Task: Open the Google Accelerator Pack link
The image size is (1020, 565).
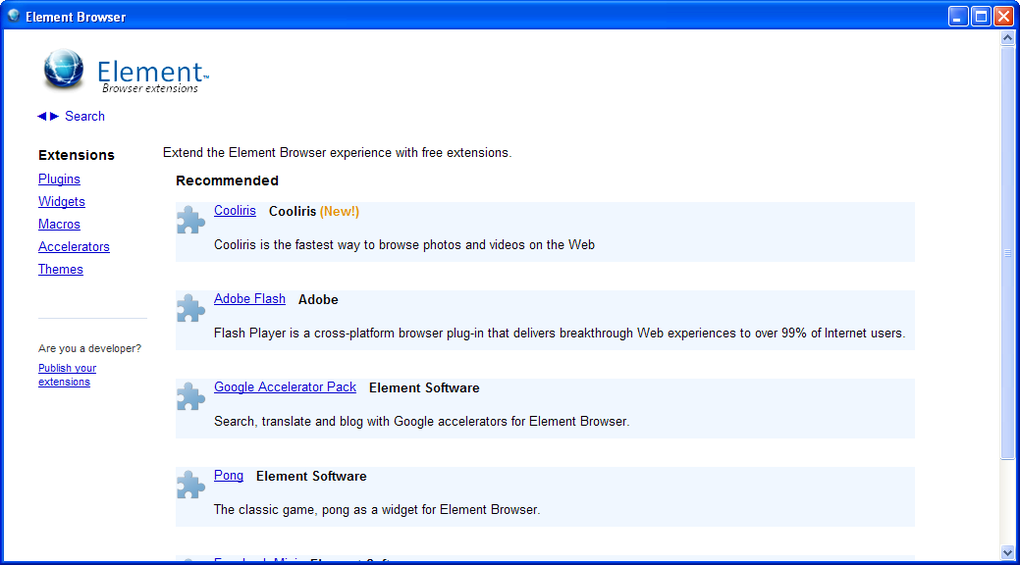Action: click(x=285, y=386)
